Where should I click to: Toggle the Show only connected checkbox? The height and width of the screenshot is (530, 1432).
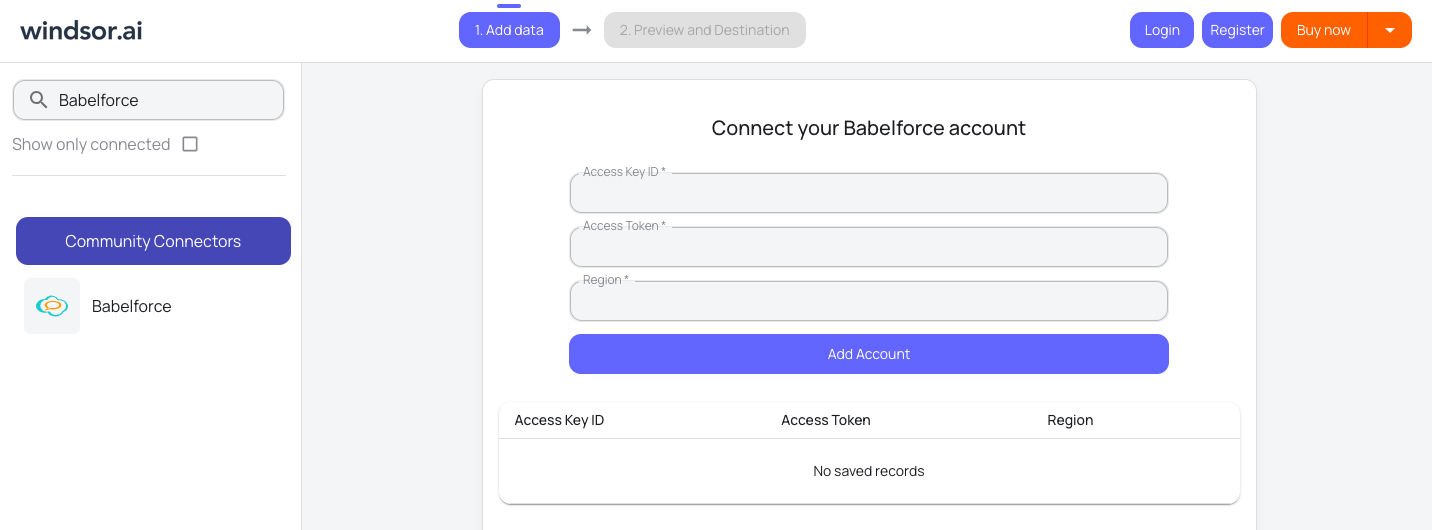pyautogui.click(x=190, y=144)
